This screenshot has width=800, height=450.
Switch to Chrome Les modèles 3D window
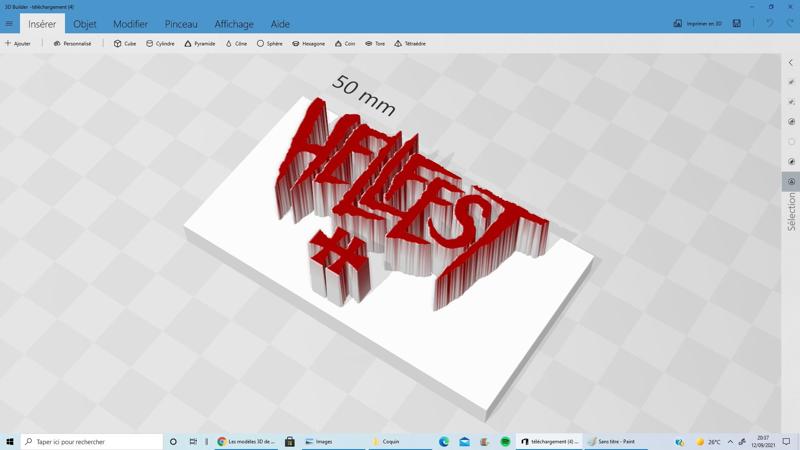point(246,441)
